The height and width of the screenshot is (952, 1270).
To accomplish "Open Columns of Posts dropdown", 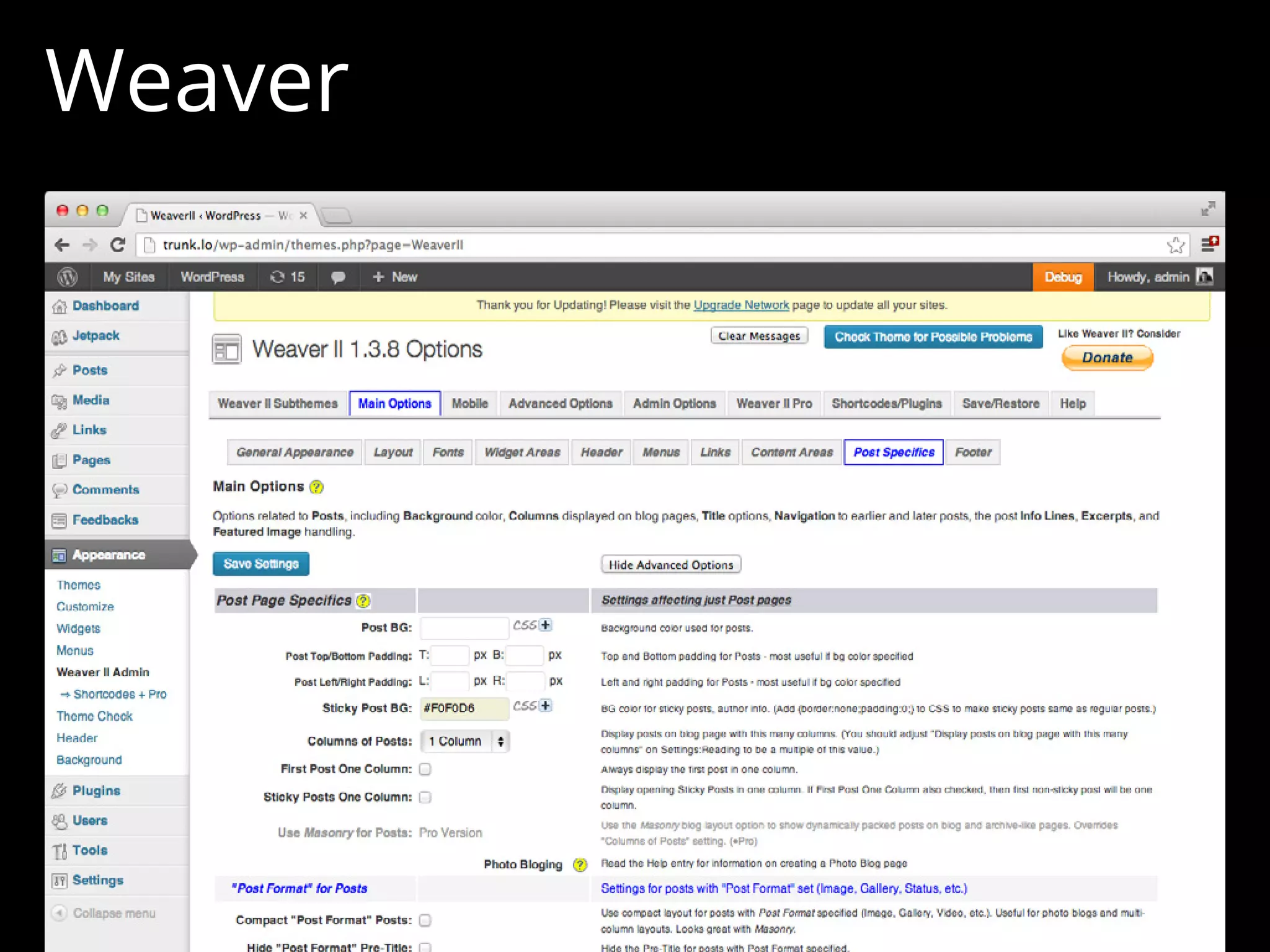I will [465, 741].
